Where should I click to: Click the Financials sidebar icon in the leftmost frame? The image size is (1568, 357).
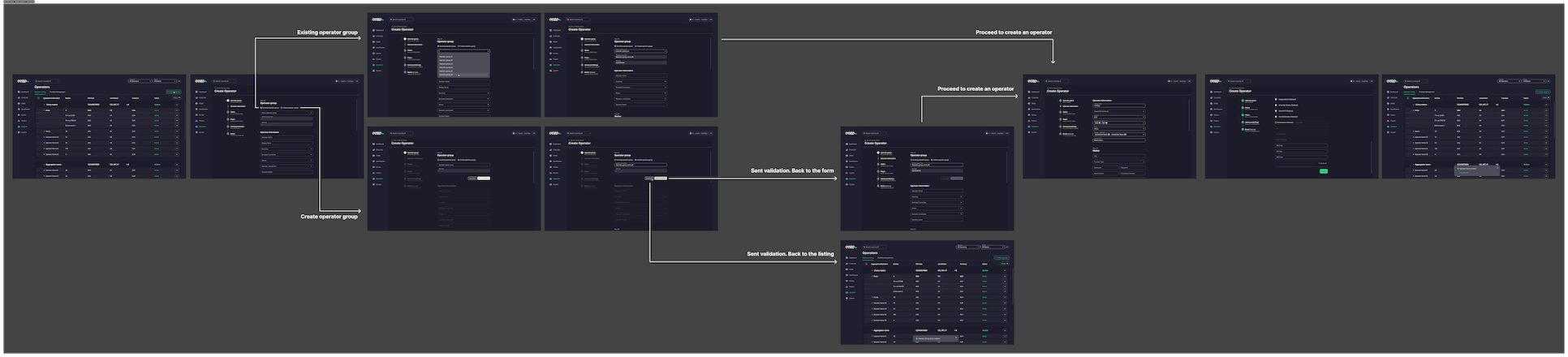point(19,98)
